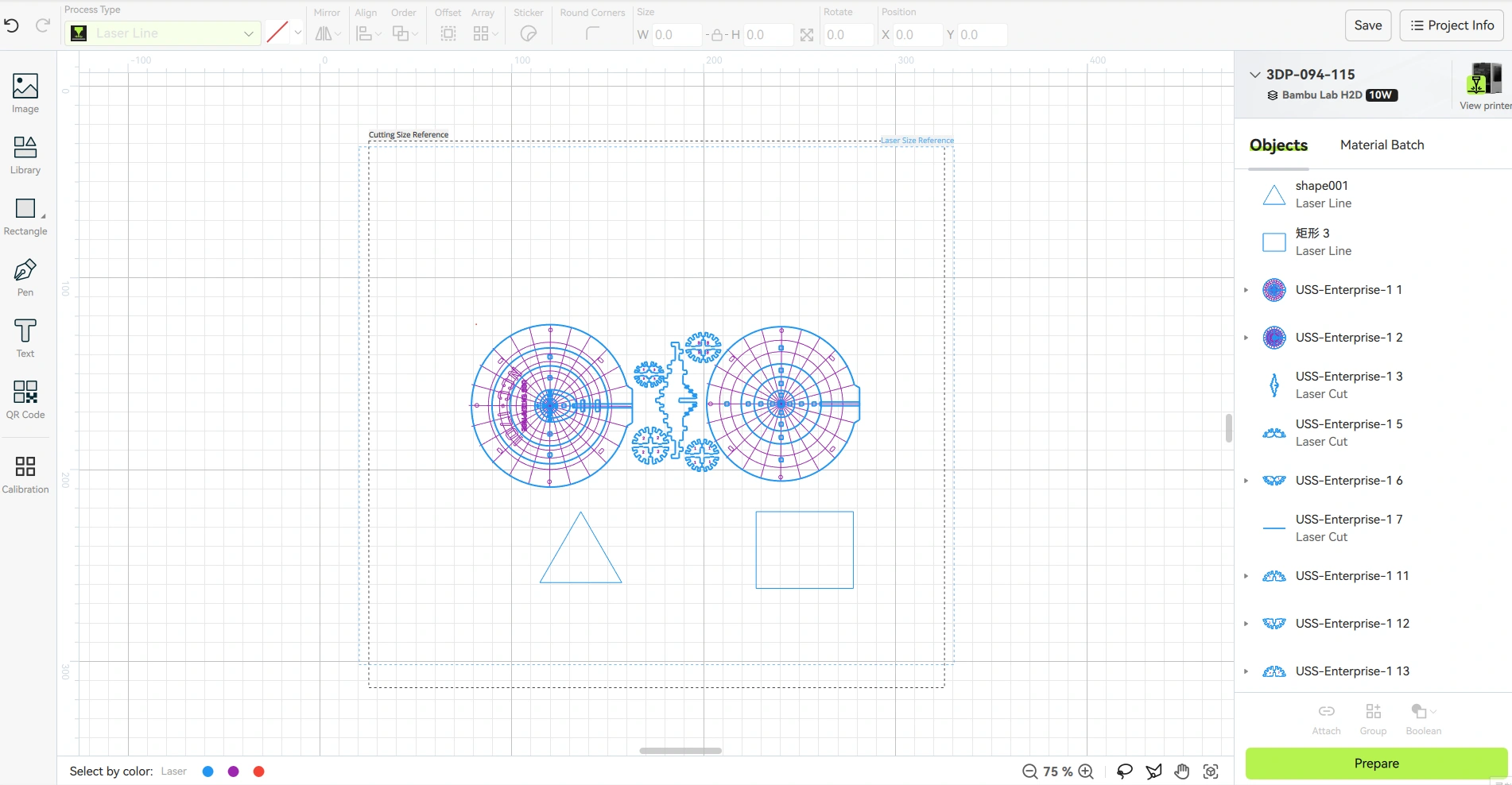Click the Mirror tool icon
Viewport: 1512px width, 785px height.
(324, 33)
